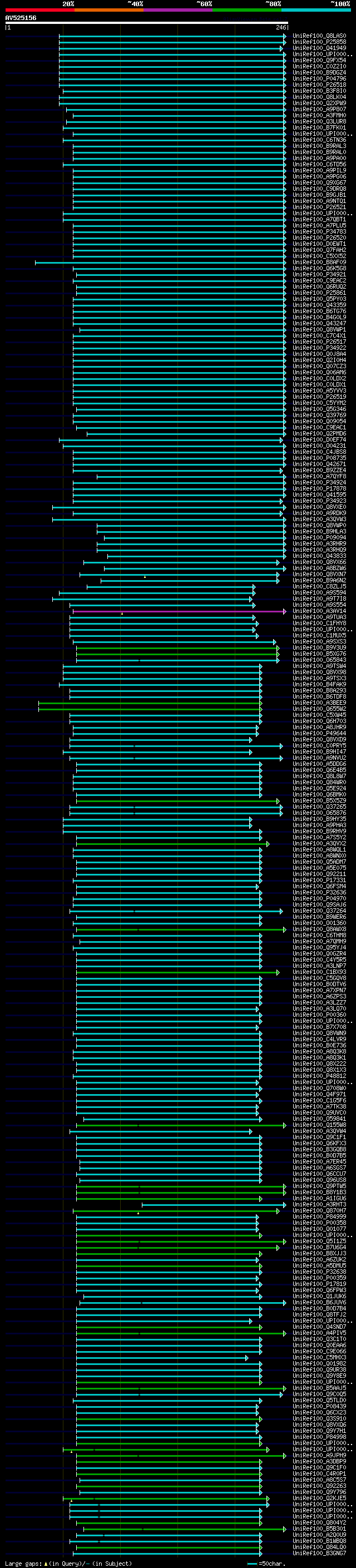The image size is (356, 1568).
Task: Click hit label UniRef100_D0EWT1
Action: coord(319,244)
